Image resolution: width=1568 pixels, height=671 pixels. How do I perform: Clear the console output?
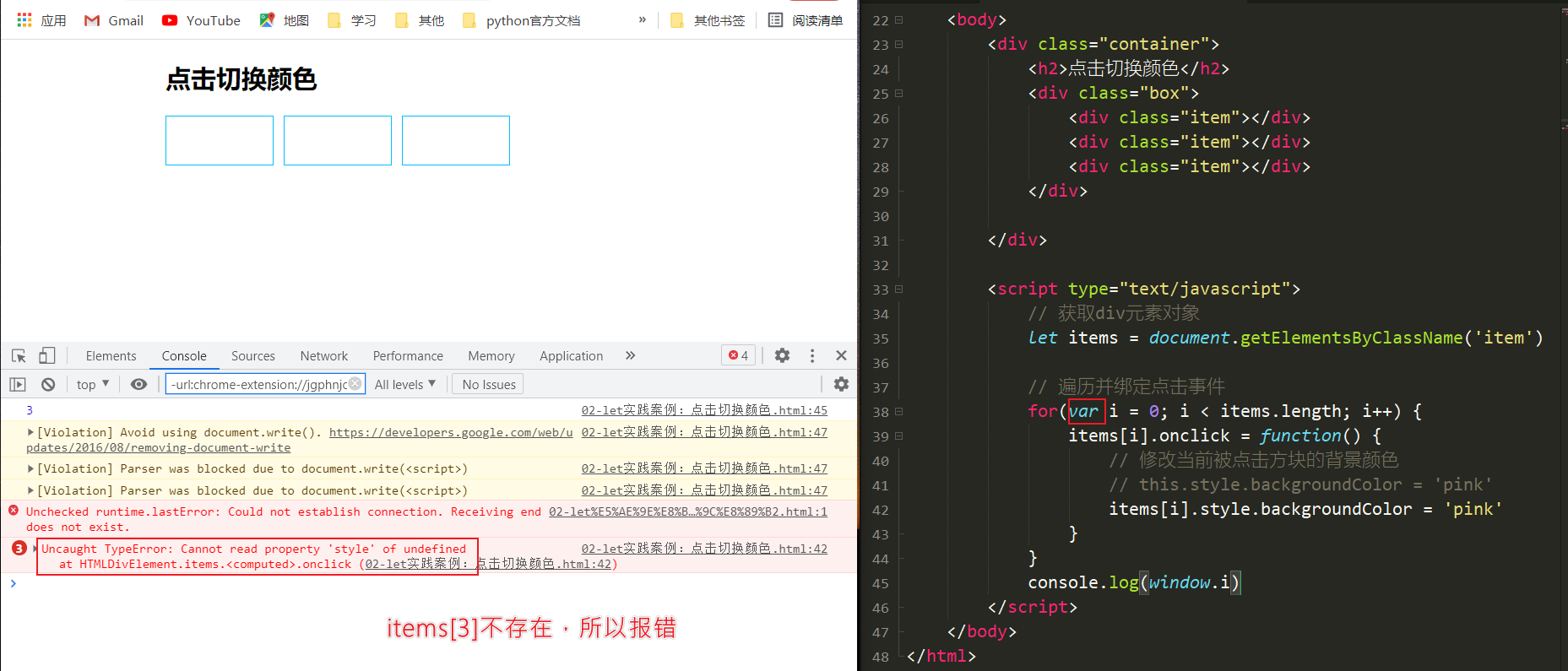pyautogui.click(x=48, y=384)
